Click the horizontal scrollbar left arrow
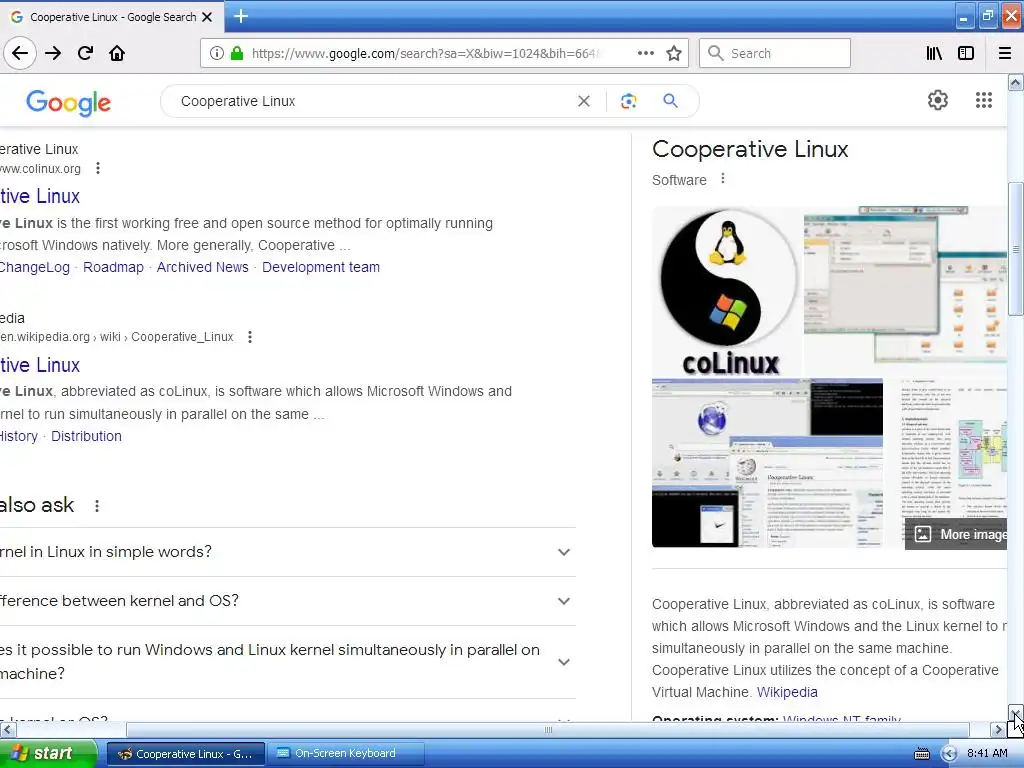Screen dimensions: 1024x768 click(8, 729)
